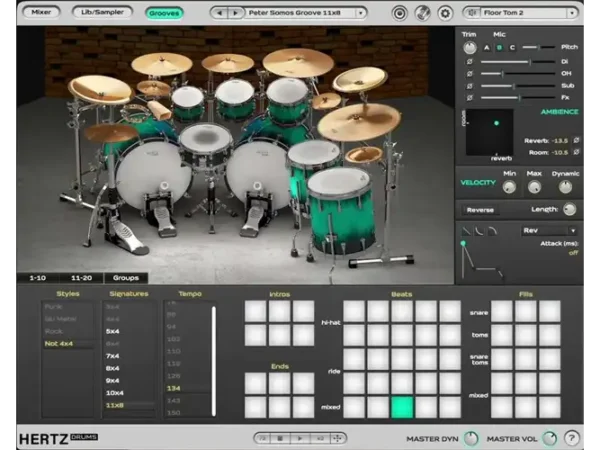The image size is (600, 450).
Task: Switch to the Mixer tab
Action: click(41, 12)
